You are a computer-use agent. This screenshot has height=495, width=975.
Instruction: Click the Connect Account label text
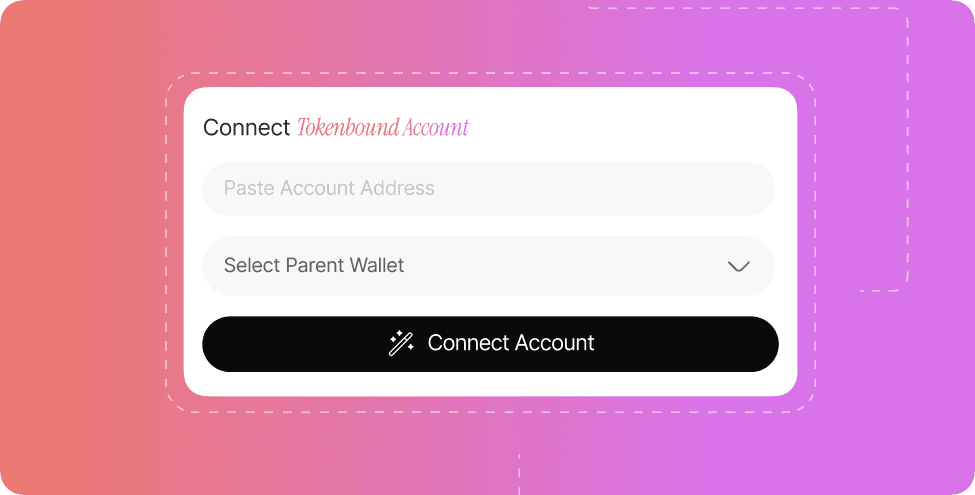tap(511, 343)
